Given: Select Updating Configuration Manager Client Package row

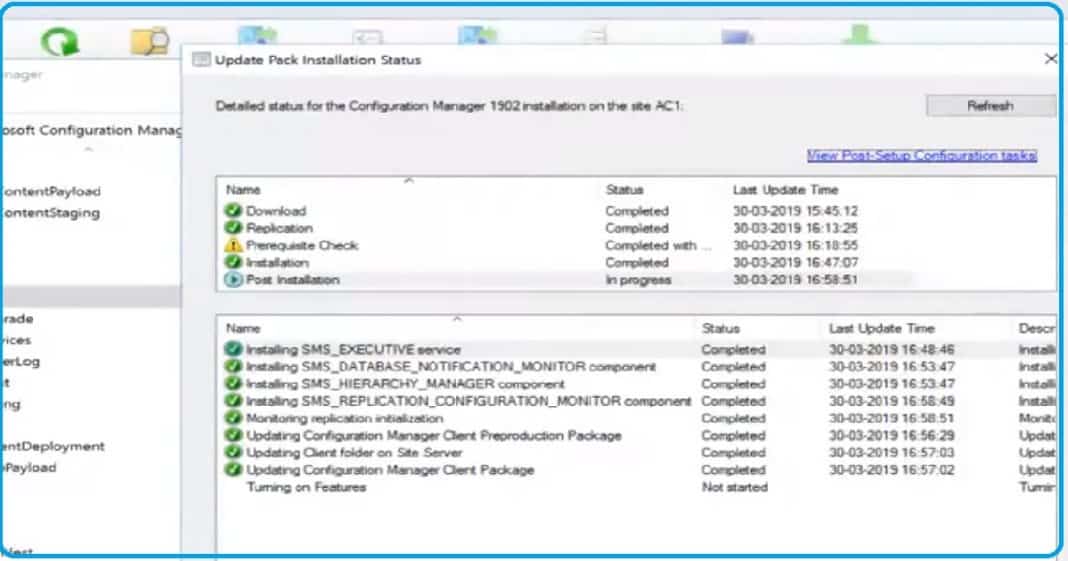Looking at the screenshot, I should tap(638, 470).
